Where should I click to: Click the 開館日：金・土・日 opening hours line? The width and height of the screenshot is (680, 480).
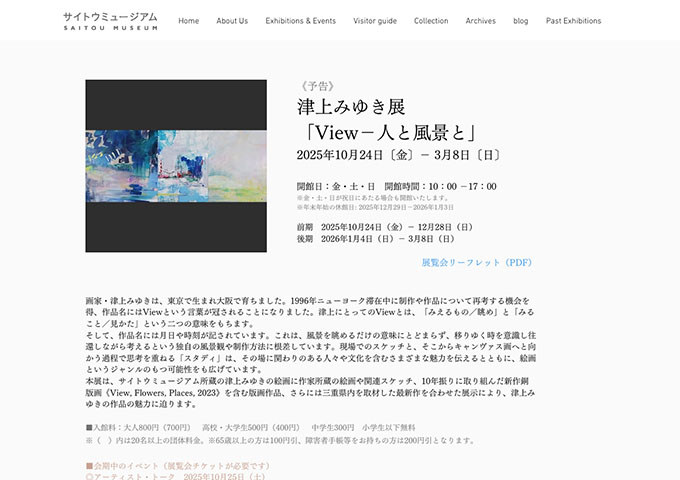pyautogui.click(x=396, y=186)
